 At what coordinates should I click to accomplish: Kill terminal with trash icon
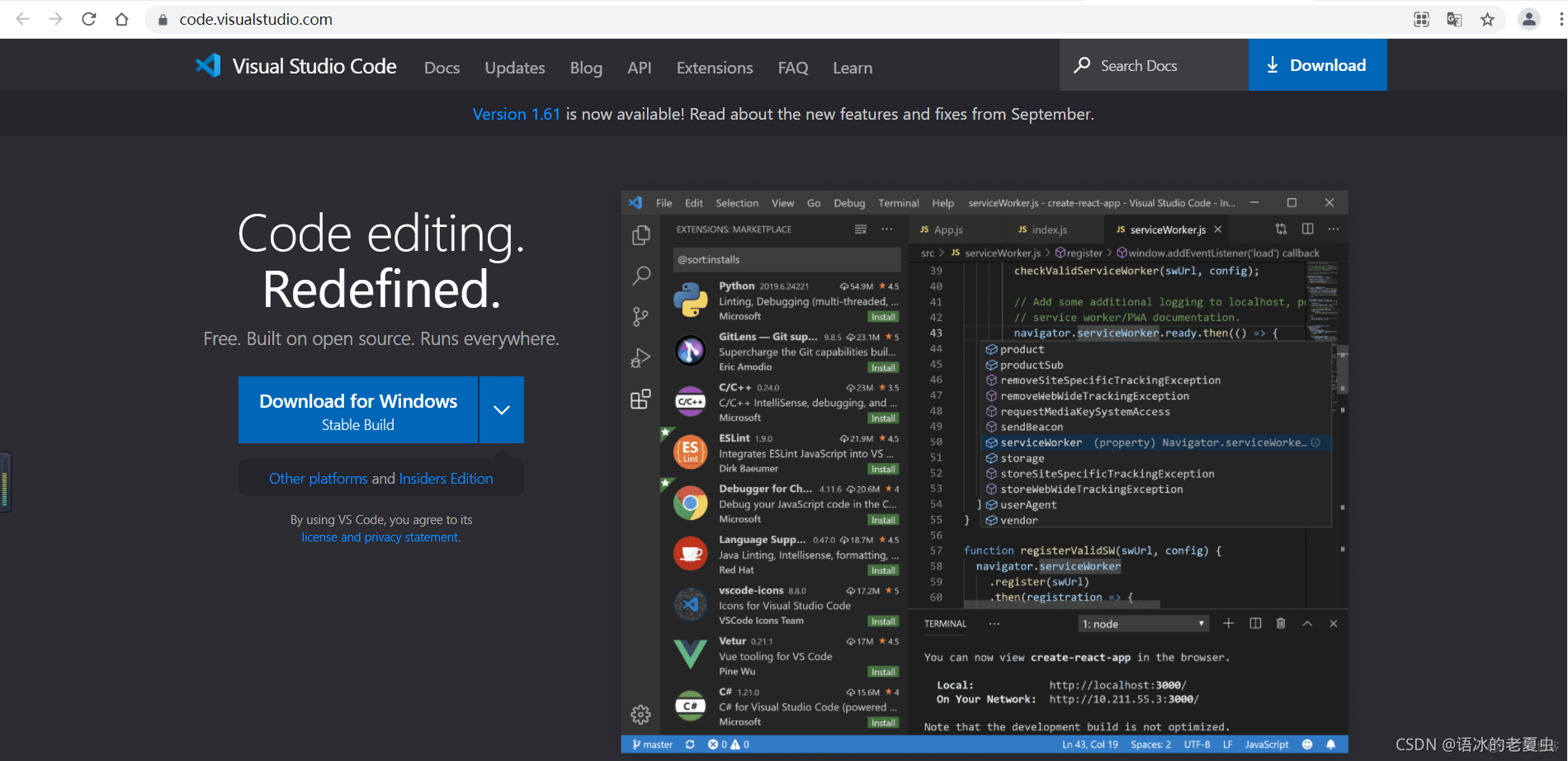tap(1281, 623)
